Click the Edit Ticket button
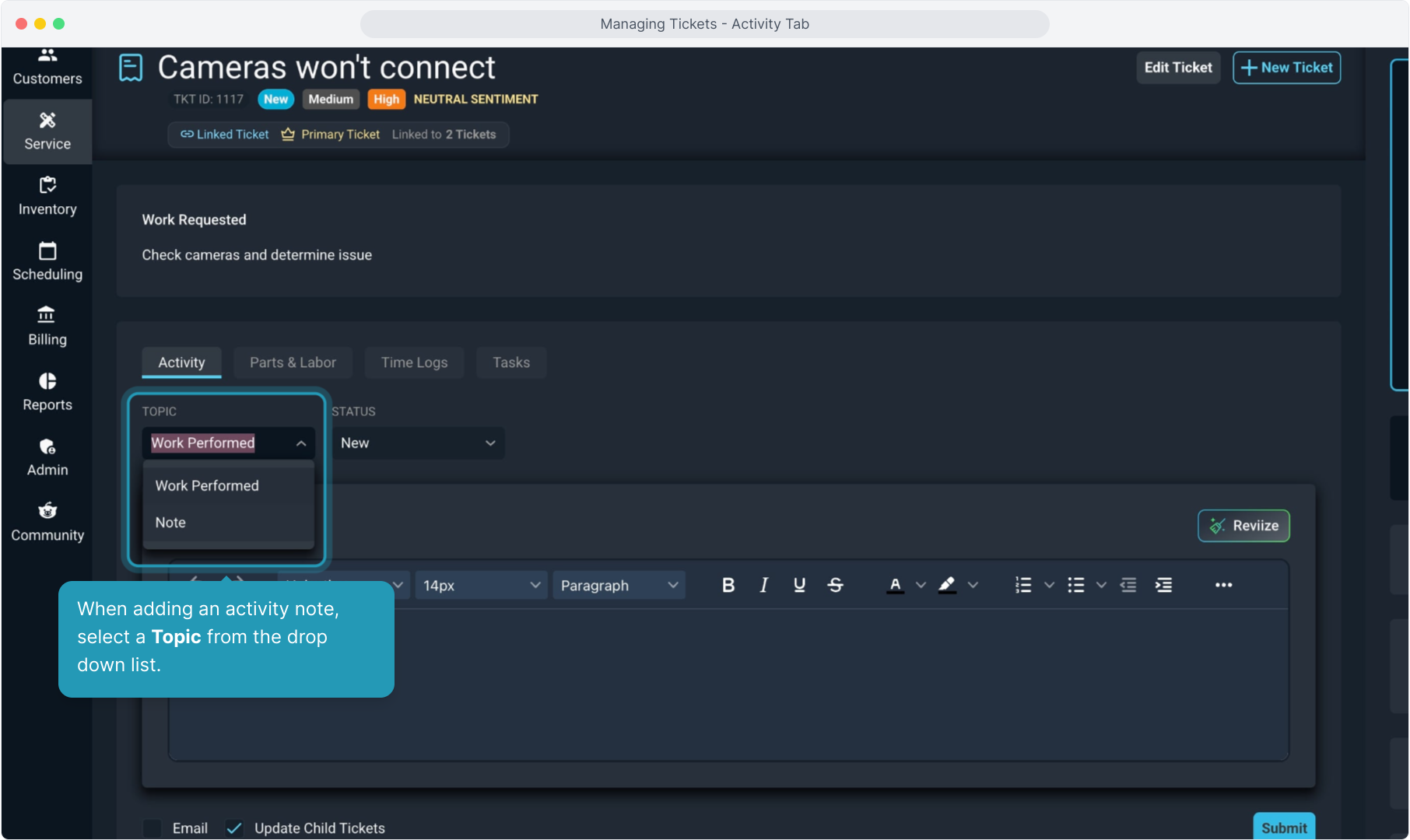 click(1177, 68)
